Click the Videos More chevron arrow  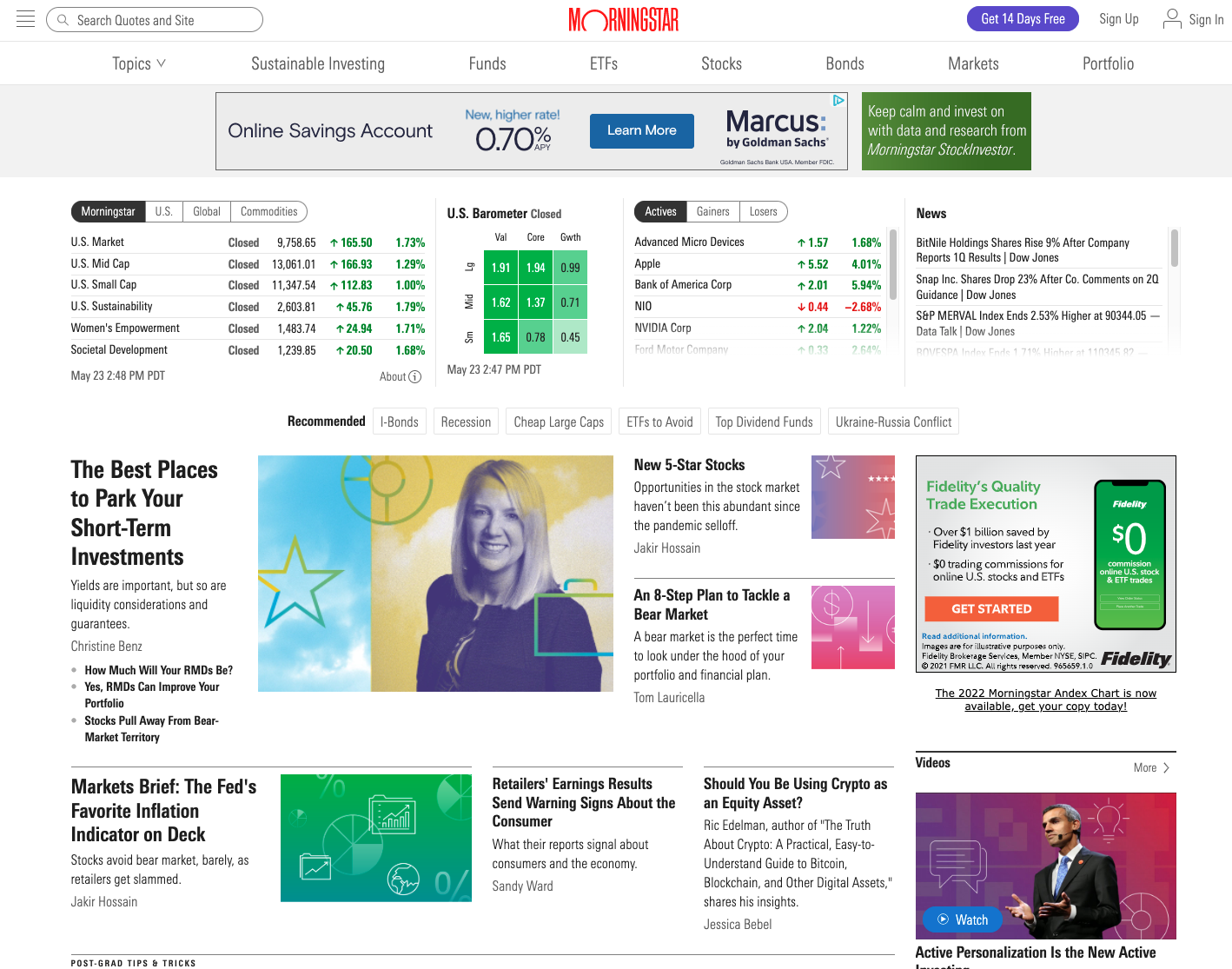[x=1166, y=767]
